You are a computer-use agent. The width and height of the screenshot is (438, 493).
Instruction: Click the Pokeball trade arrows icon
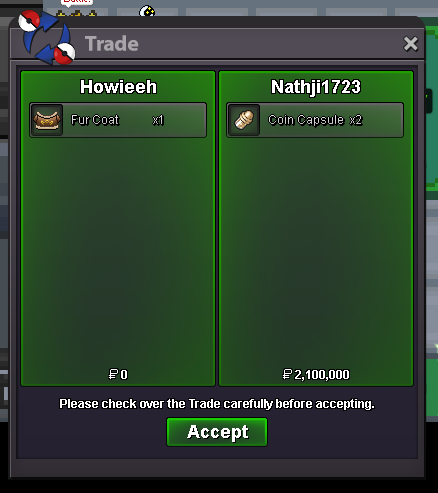[47, 37]
